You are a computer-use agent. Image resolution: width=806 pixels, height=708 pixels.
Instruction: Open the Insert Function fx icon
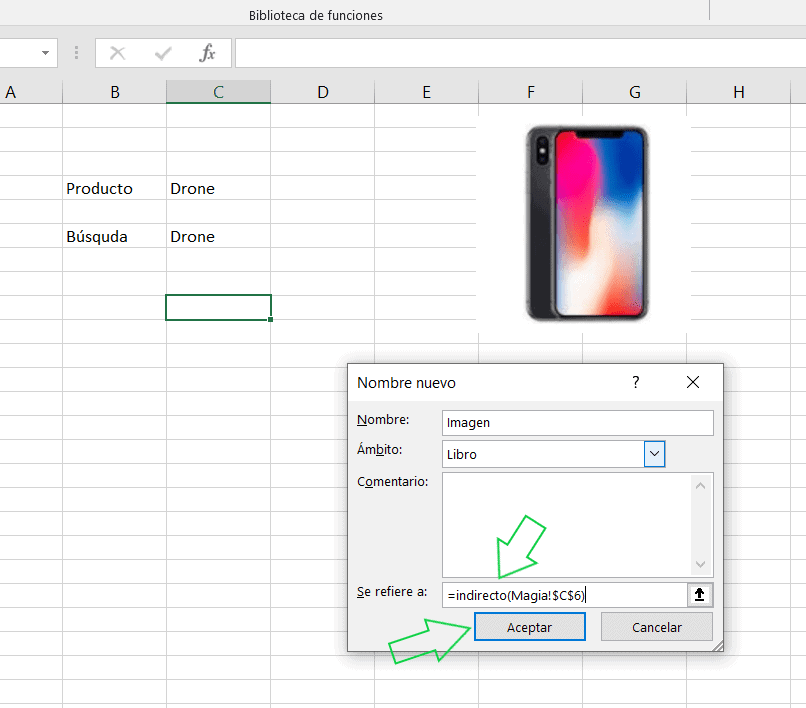coord(207,53)
